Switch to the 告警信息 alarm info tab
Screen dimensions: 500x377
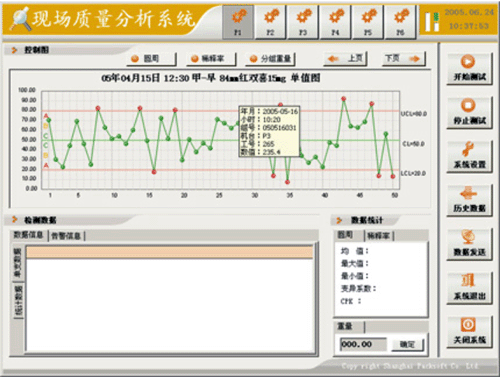(x=66, y=236)
